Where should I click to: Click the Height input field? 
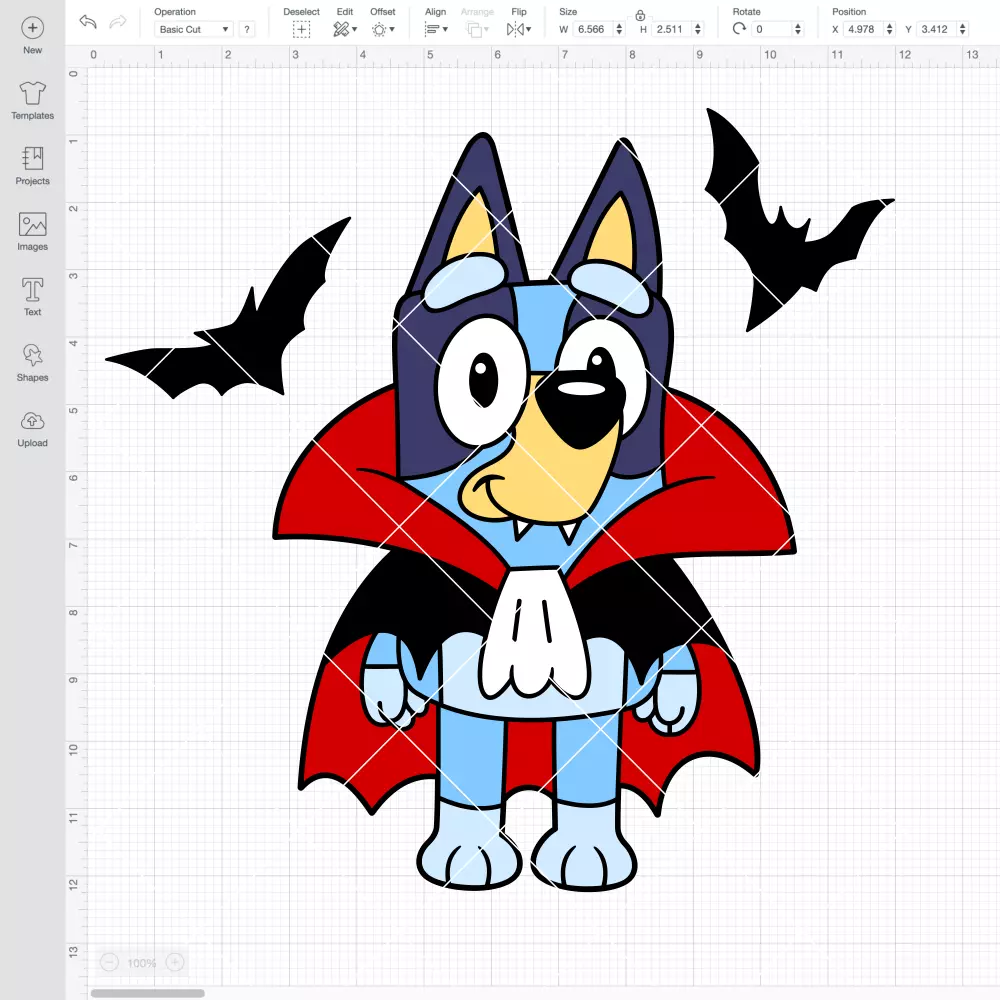coord(670,29)
